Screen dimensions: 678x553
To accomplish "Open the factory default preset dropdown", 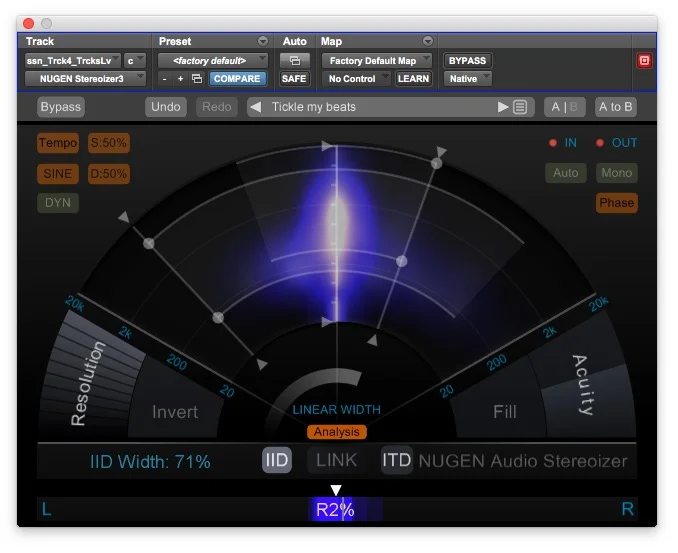I will pyautogui.click(x=212, y=61).
